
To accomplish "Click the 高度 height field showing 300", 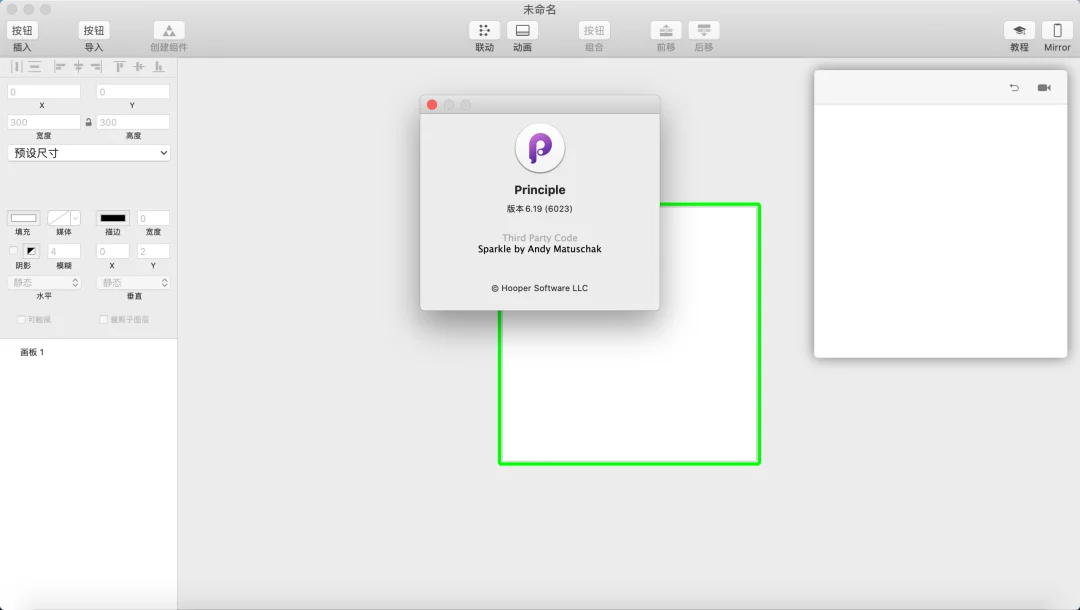I will point(133,123).
